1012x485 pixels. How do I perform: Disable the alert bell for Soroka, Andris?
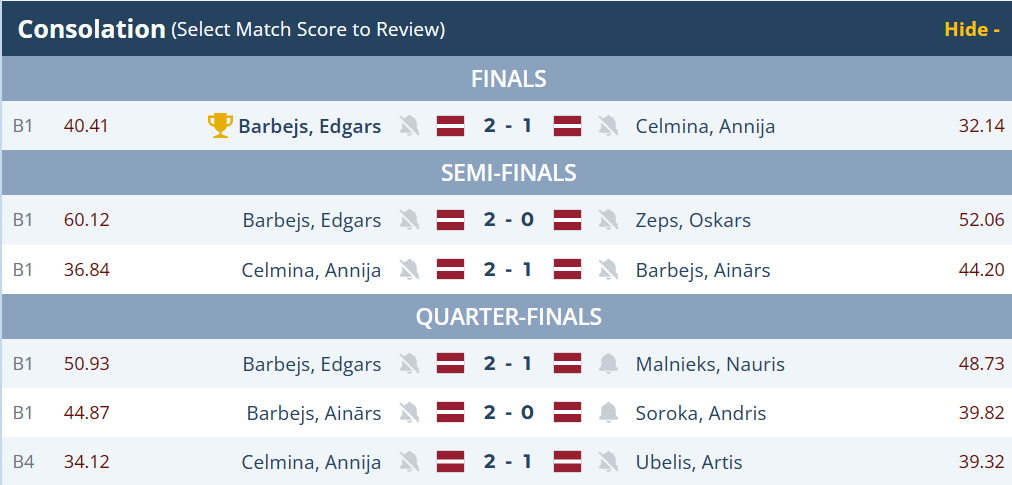[608, 413]
